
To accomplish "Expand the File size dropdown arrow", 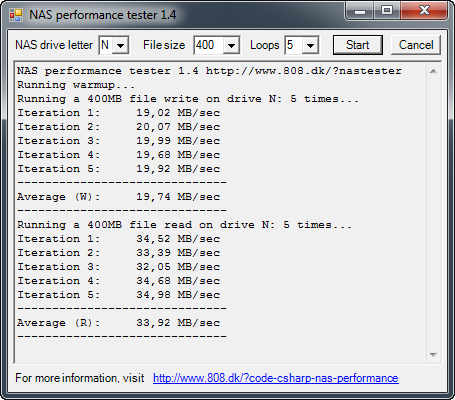I will tap(231, 45).
